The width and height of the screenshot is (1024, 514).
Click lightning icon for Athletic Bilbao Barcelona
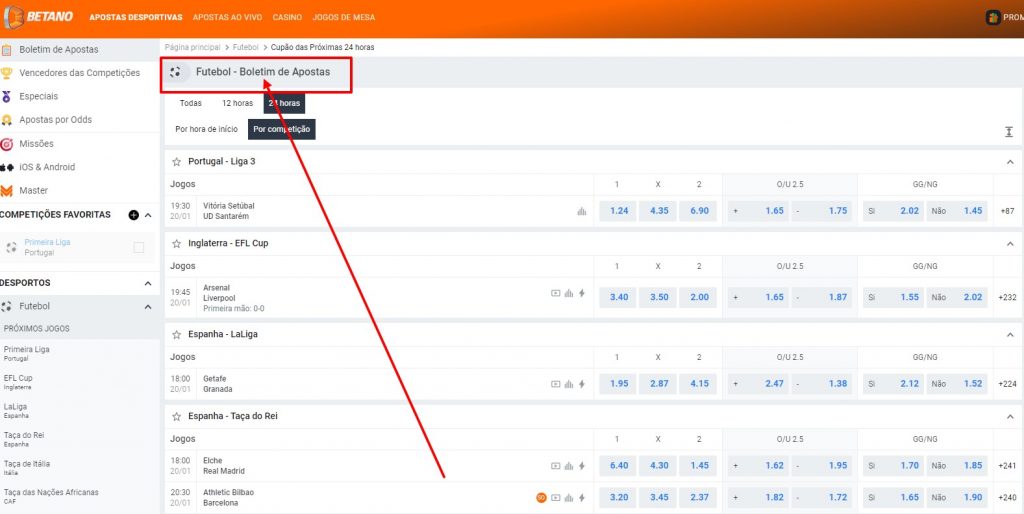581,498
